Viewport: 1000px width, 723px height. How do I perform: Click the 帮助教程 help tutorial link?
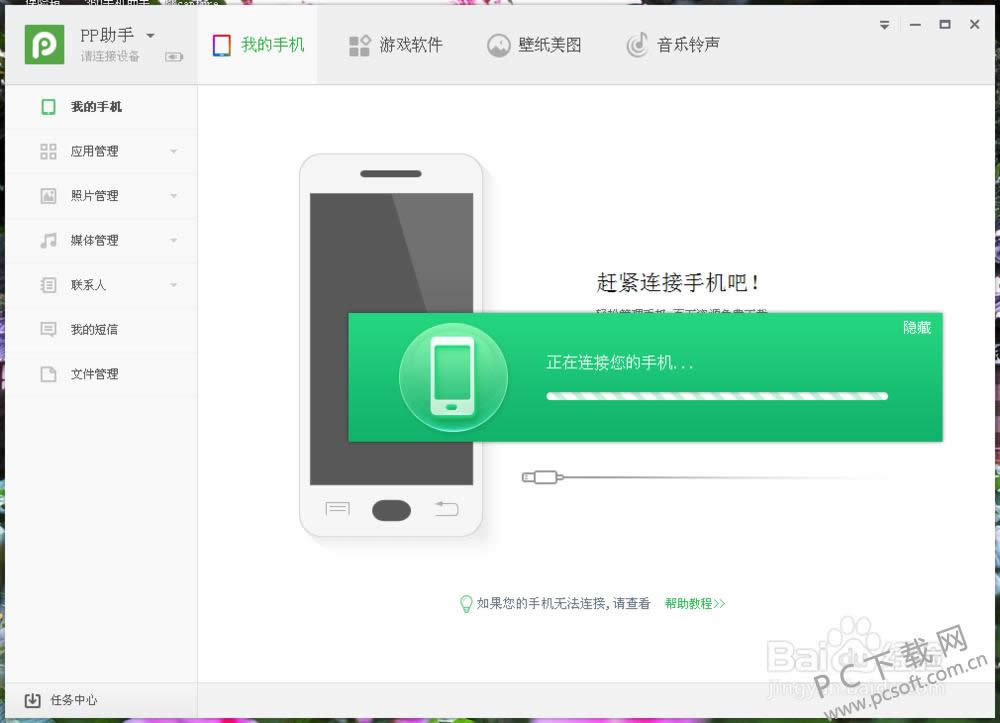(x=694, y=604)
